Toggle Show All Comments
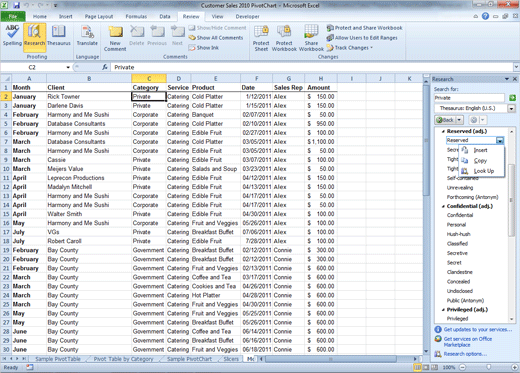This screenshot has width=520, height=373. [x=216, y=38]
